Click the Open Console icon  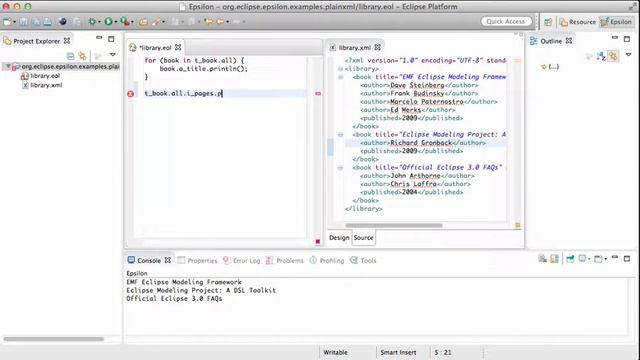point(598,259)
